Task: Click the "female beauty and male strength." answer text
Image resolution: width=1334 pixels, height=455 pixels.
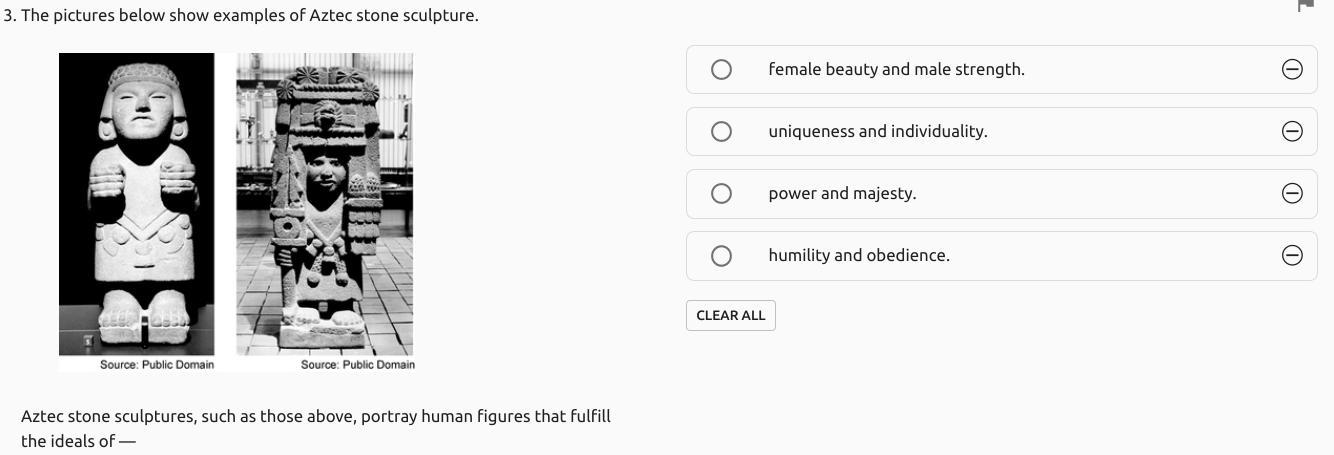Action: (896, 69)
